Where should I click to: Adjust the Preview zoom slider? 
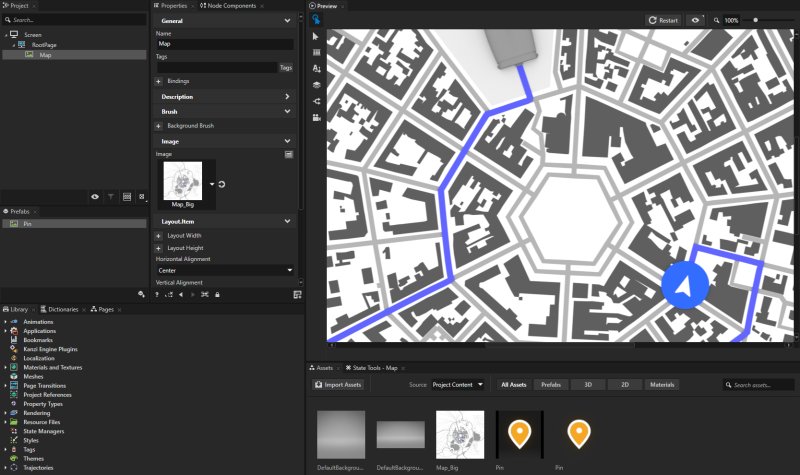pyautogui.click(x=756, y=20)
